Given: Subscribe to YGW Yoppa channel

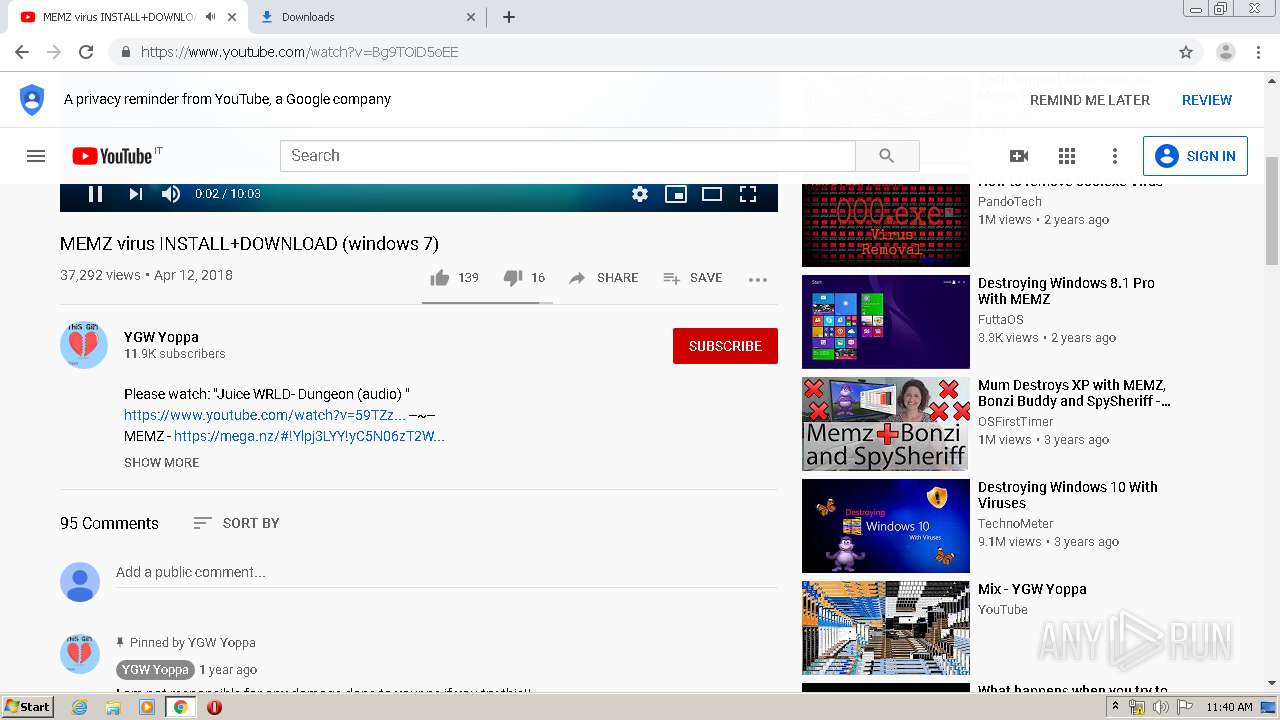Looking at the screenshot, I should point(725,346).
